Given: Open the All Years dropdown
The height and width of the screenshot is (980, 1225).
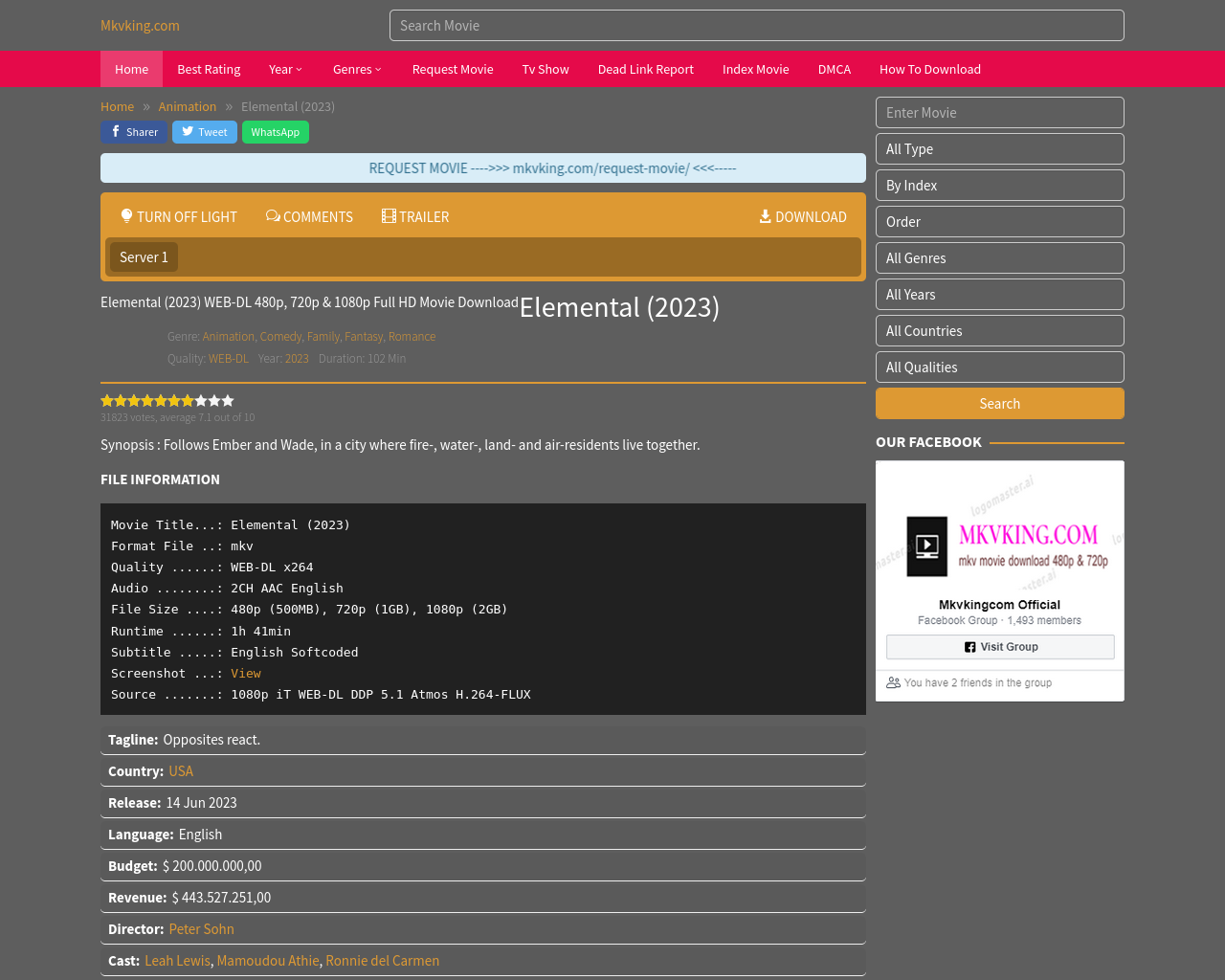Looking at the screenshot, I should pyautogui.click(x=1000, y=295).
